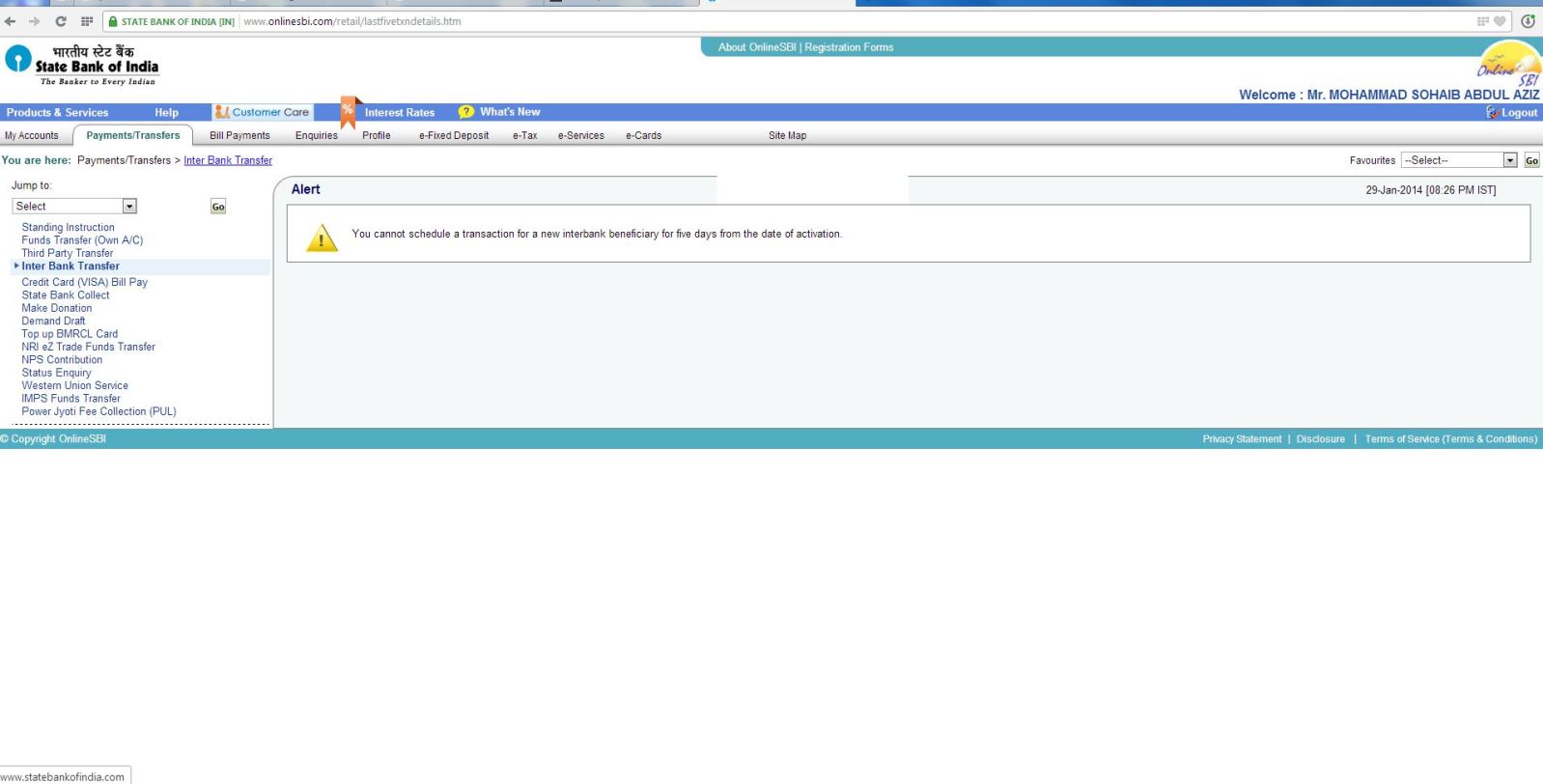Open the e-Tax tab

click(525, 136)
